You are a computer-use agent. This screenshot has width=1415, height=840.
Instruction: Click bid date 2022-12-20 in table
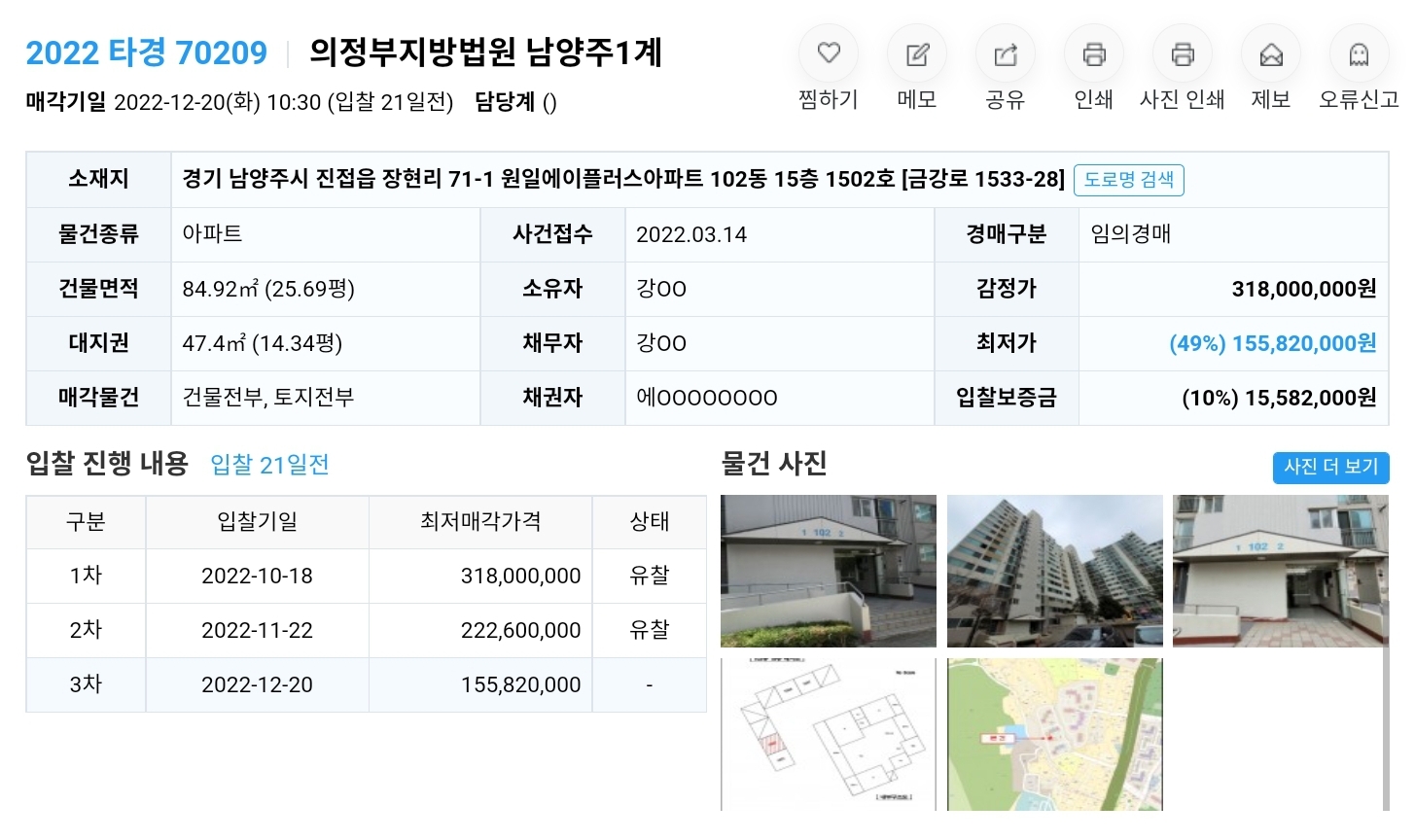click(x=257, y=684)
